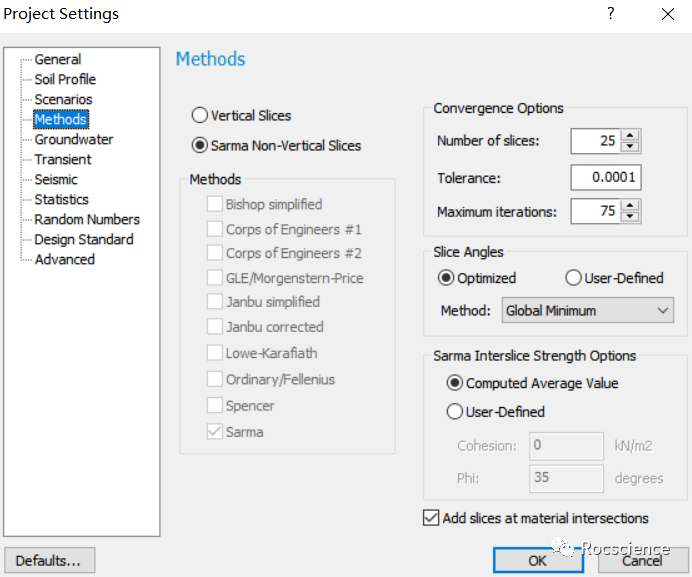Image resolution: width=692 pixels, height=577 pixels.
Task: Select Sarma Non-Vertical Slices option
Action: point(200,146)
